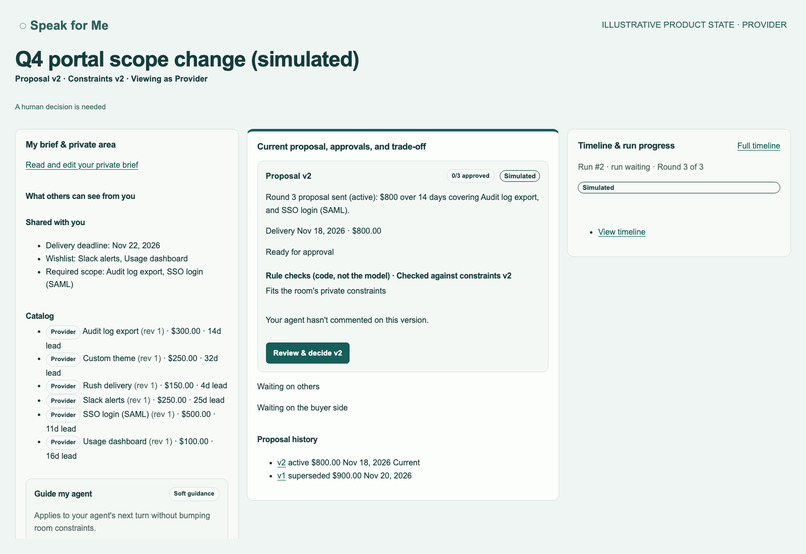
Task: Click the 'Ready for approval' status
Action: pyautogui.click(x=300, y=252)
